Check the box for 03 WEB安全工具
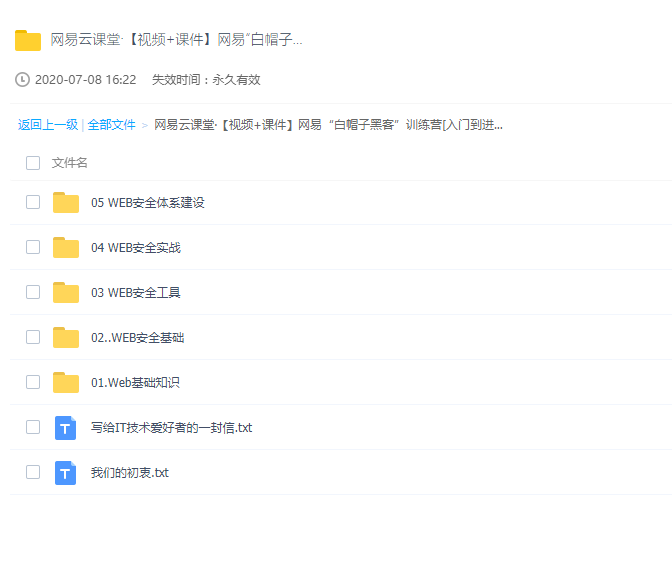Screen dimensions: 672x571 33,292
